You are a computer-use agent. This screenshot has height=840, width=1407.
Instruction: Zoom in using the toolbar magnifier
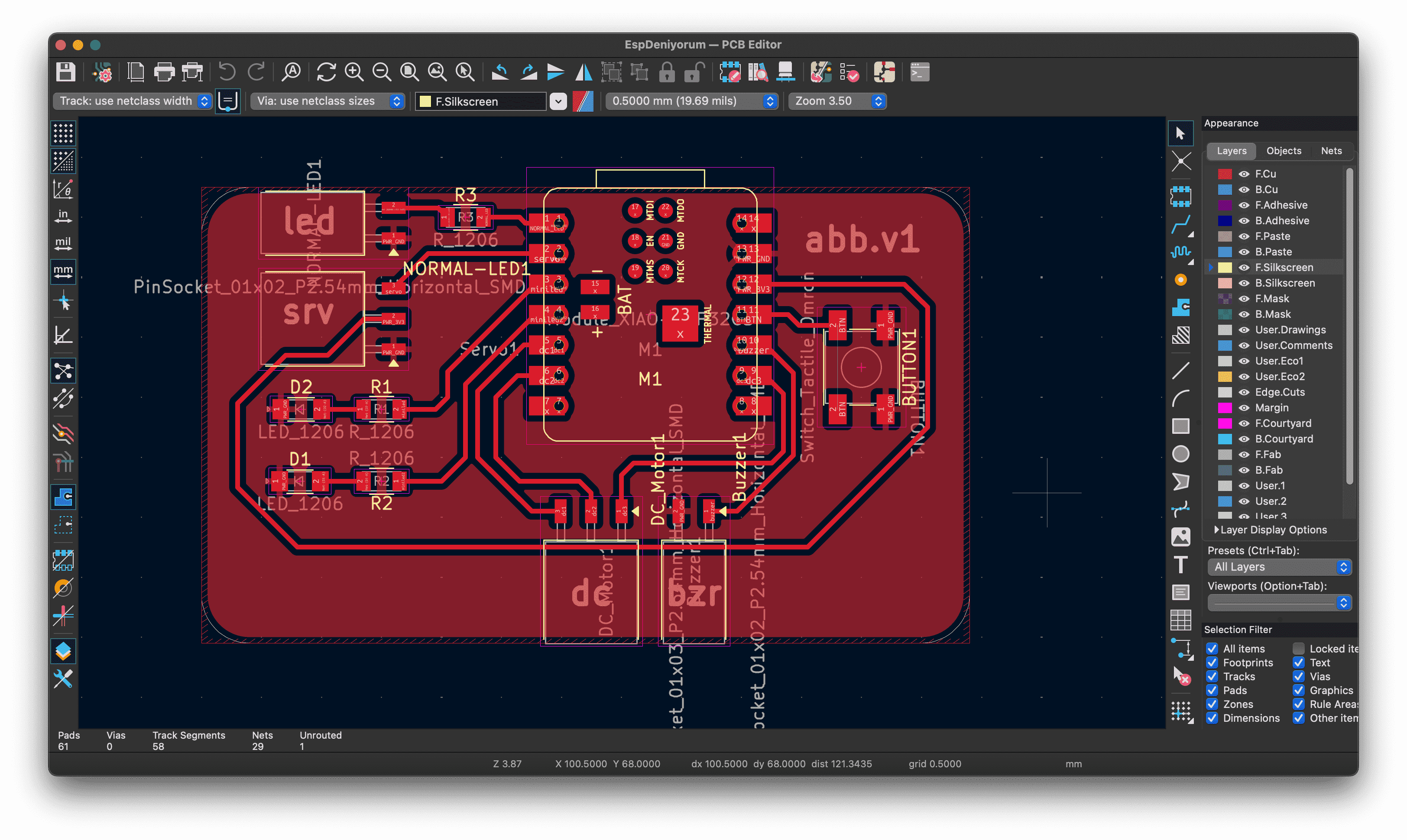coord(354,72)
